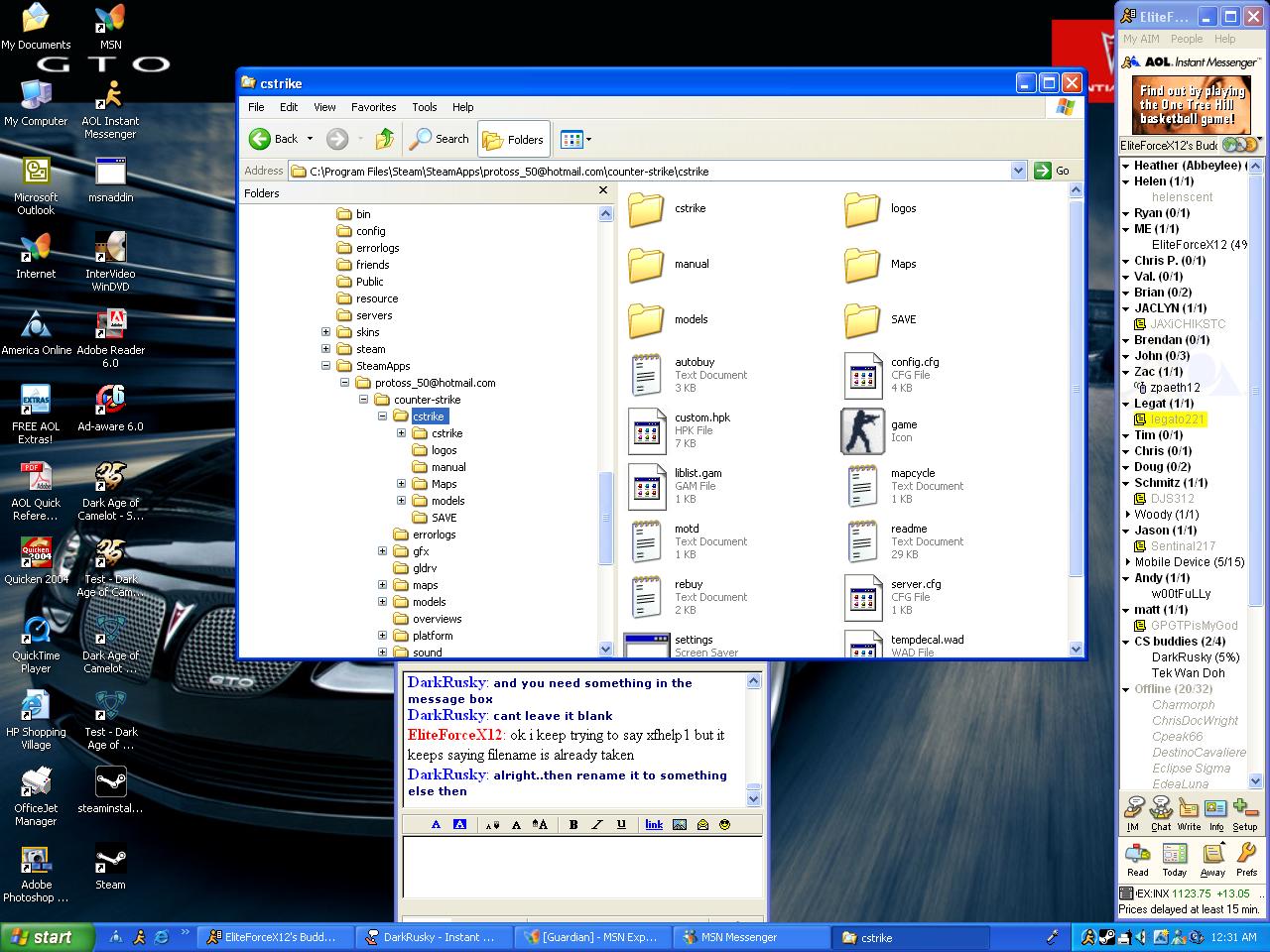Click the Write mail icon in Buddy List
This screenshot has height=952, width=1270.
pyautogui.click(x=1189, y=812)
